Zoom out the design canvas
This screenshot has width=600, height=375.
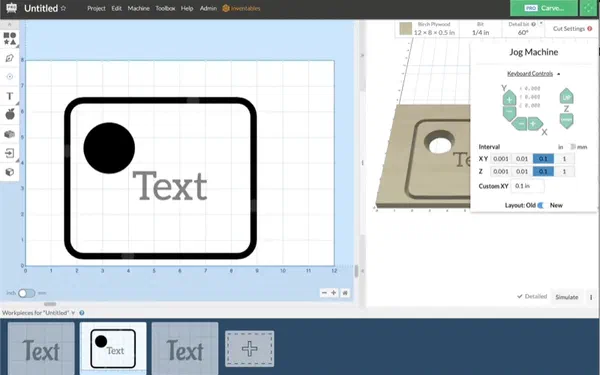click(x=324, y=293)
